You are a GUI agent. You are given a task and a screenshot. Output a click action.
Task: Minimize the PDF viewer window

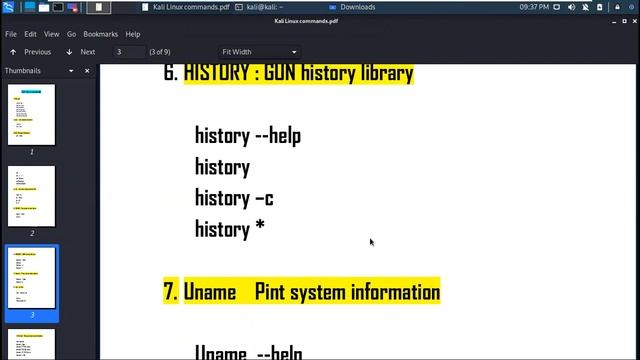coord(614,21)
